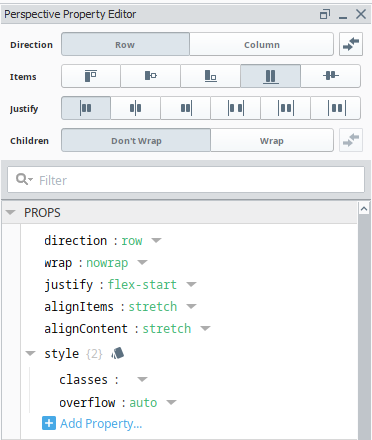The width and height of the screenshot is (372, 440).
Task: Switch Direction to Column
Action: coord(262,44)
